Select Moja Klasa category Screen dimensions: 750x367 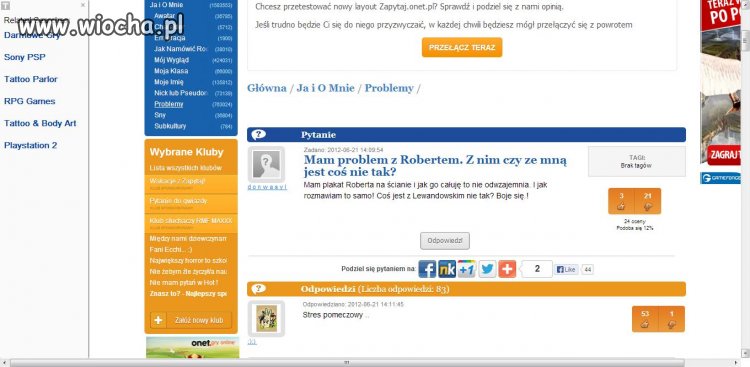171,71
